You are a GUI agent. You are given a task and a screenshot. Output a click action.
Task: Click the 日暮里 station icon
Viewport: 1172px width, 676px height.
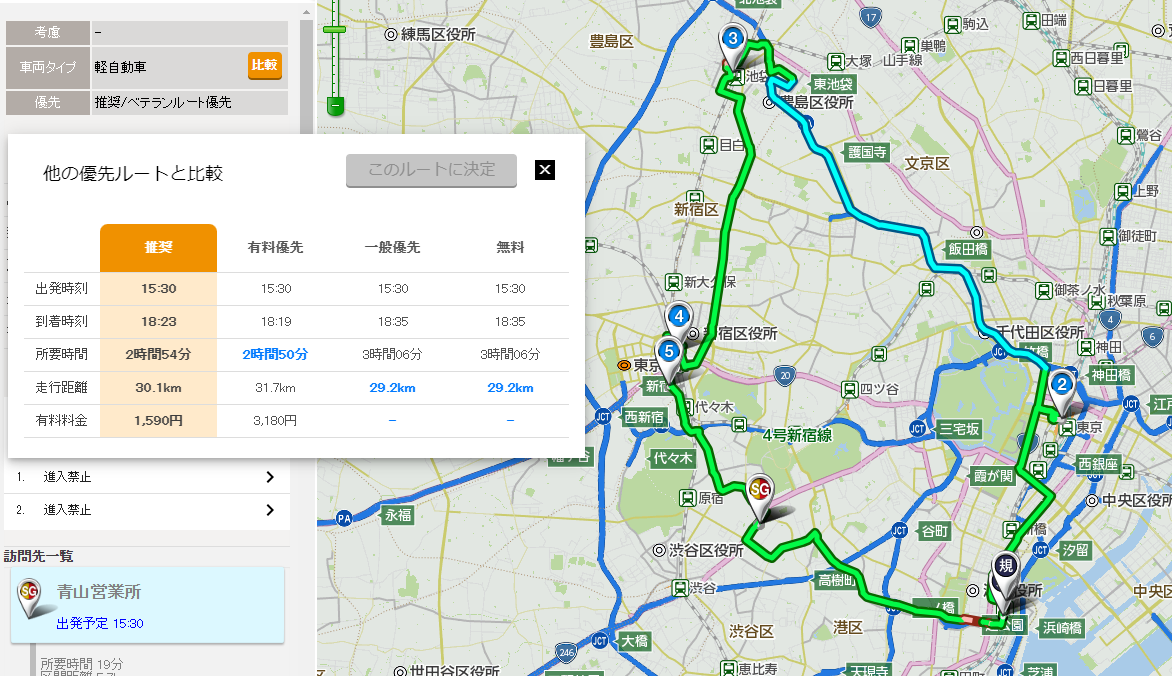pos(1083,87)
